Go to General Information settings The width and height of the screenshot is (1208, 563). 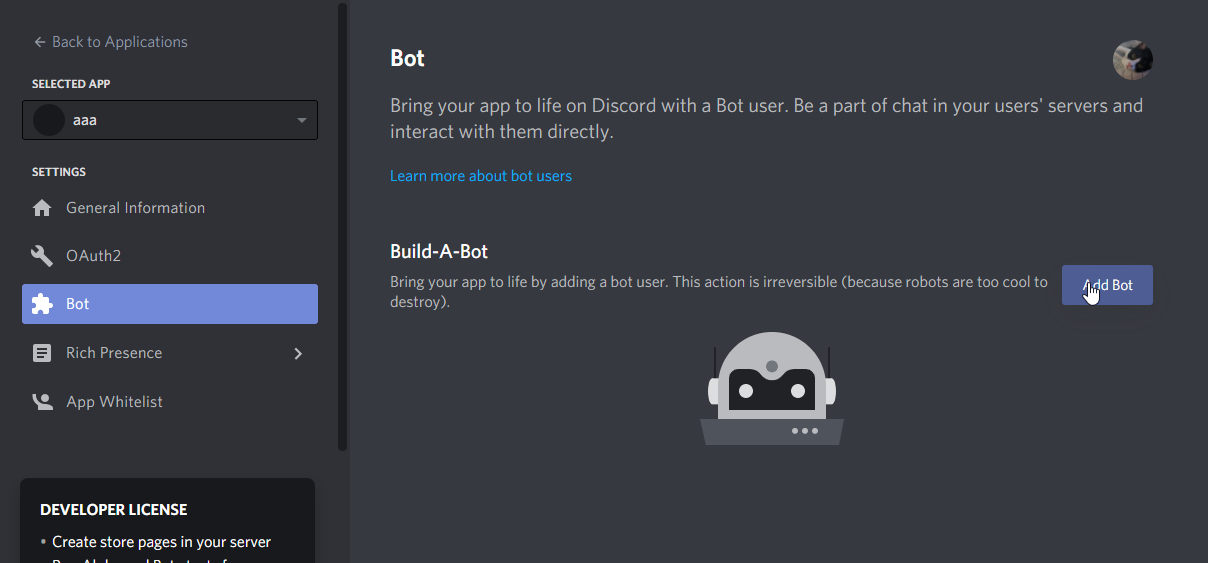coord(135,208)
